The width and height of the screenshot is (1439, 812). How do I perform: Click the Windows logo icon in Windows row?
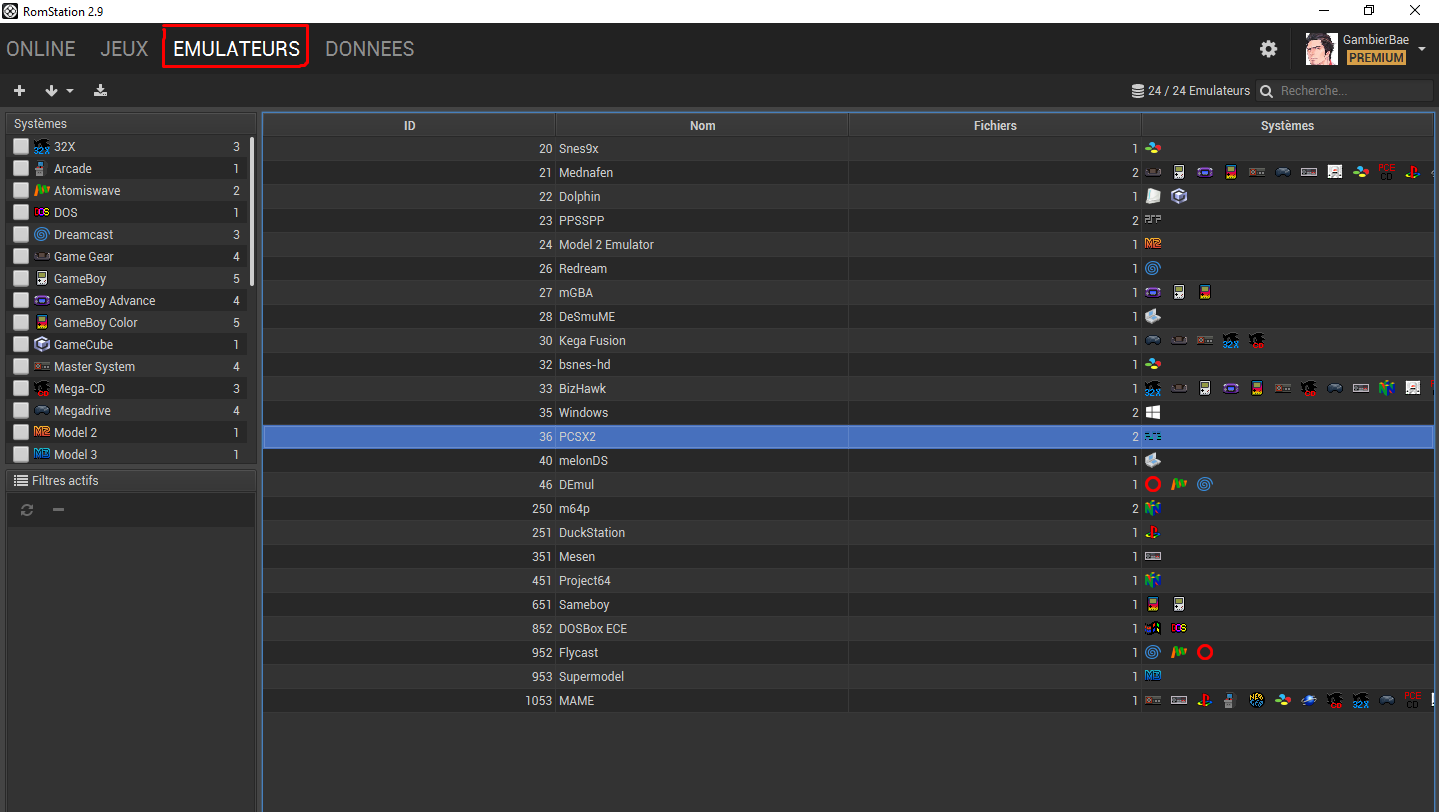(x=1153, y=413)
